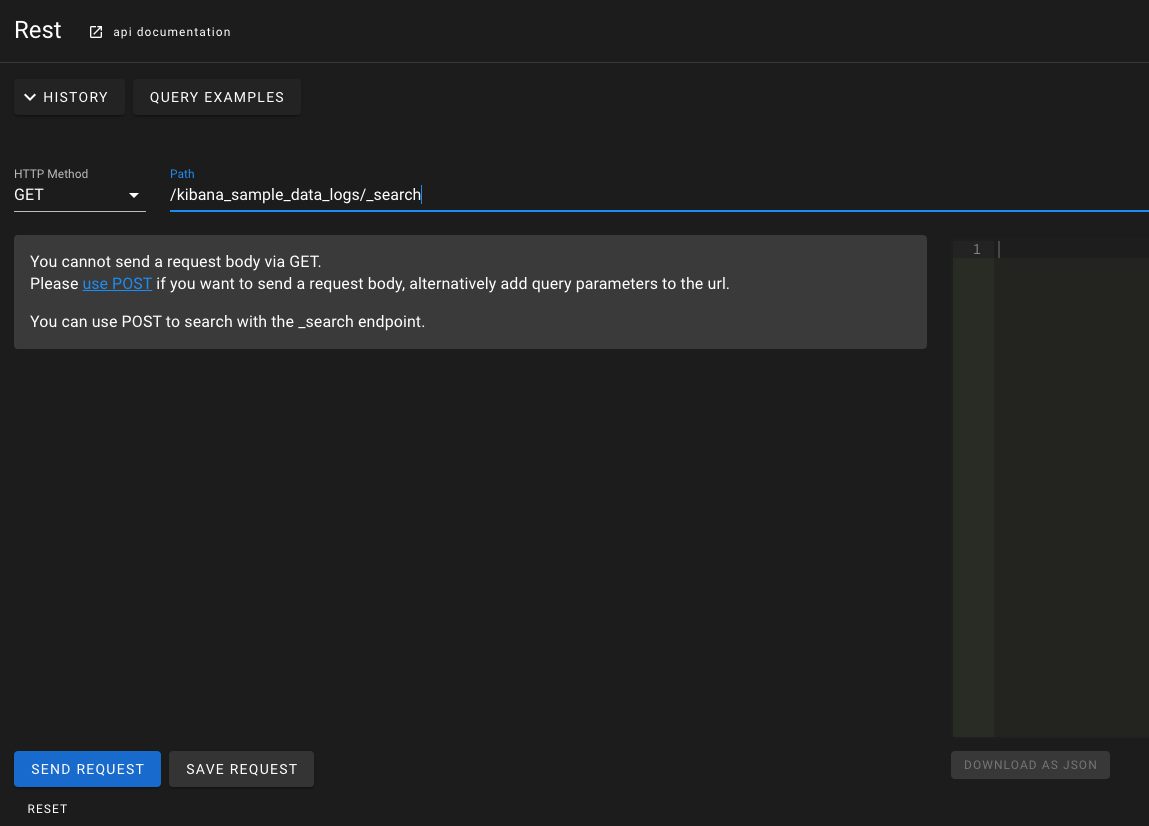The width and height of the screenshot is (1149, 826).
Task: Open the HTTP Method dropdown showing GET
Action: [80, 195]
